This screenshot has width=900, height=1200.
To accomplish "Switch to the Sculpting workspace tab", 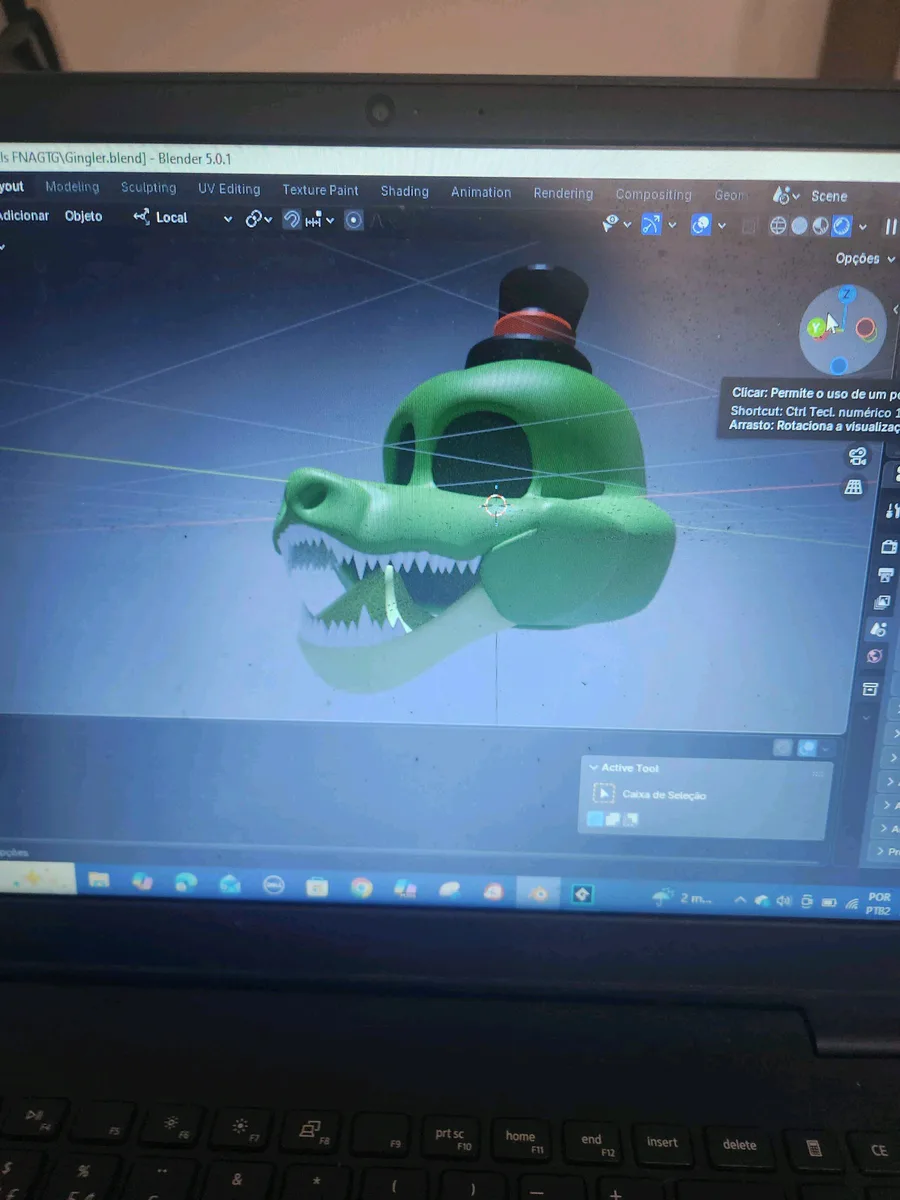I will pyautogui.click(x=148, y=188).
